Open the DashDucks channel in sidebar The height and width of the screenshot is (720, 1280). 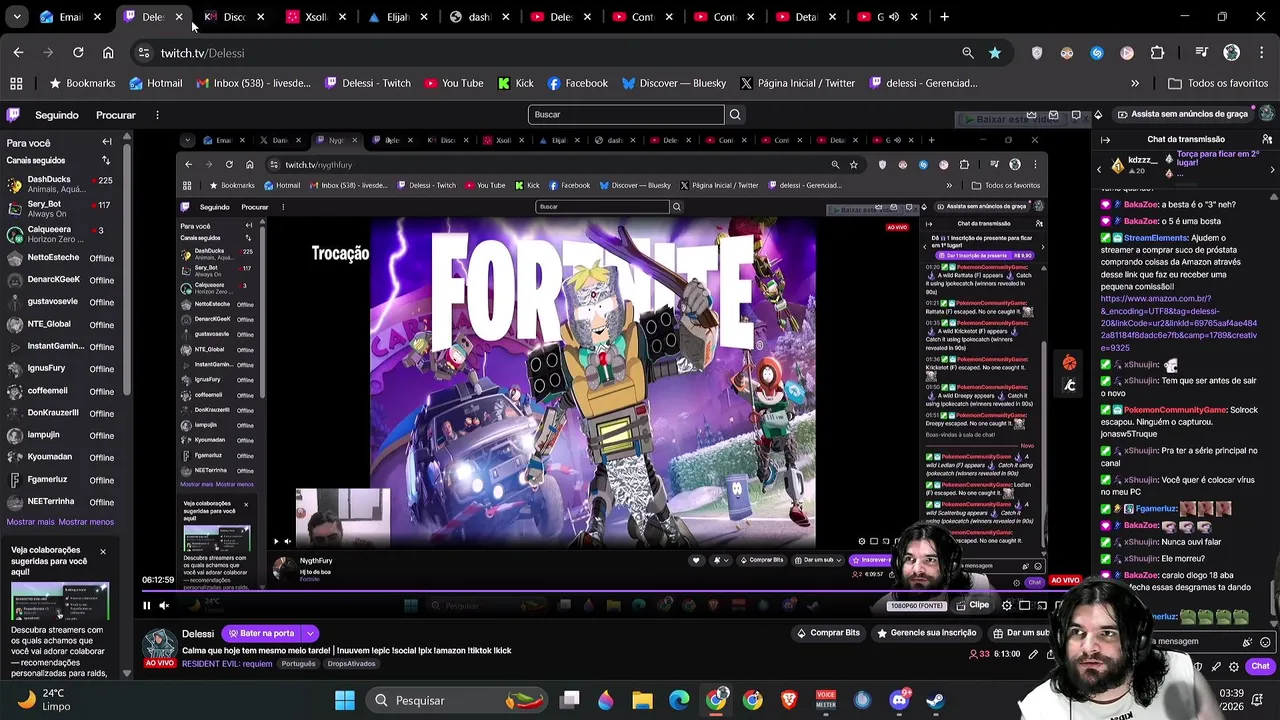point(62,185)
